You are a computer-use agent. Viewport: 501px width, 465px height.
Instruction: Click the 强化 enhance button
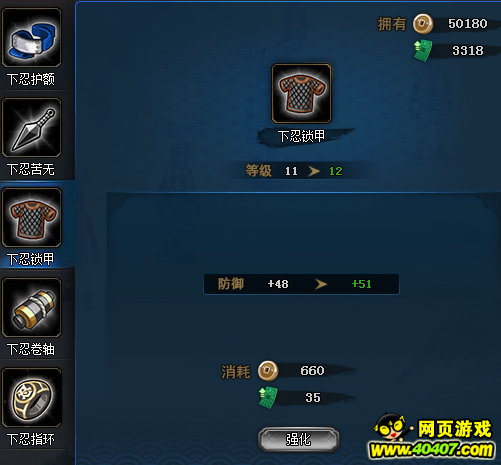point(299,439)
